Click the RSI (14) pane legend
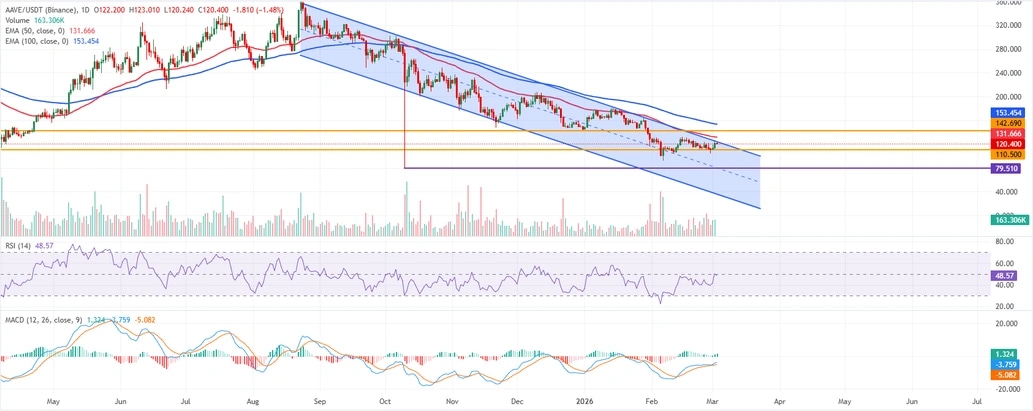1033x411 pixels. [x=20, y=243]
